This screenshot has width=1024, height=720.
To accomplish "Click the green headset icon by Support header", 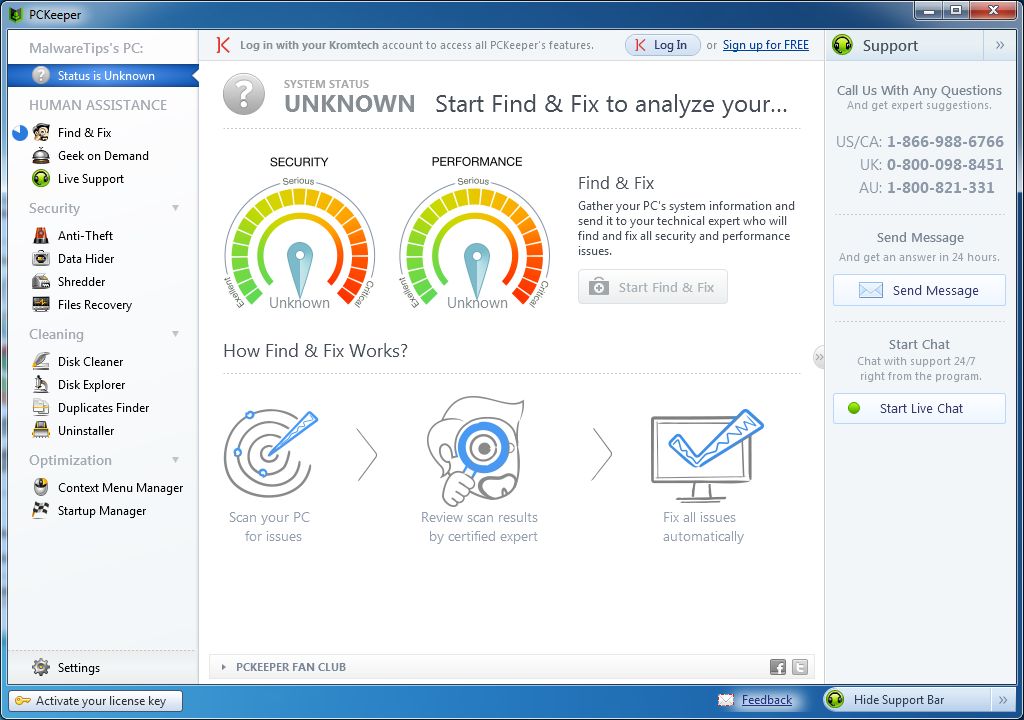I will (842, 45).
